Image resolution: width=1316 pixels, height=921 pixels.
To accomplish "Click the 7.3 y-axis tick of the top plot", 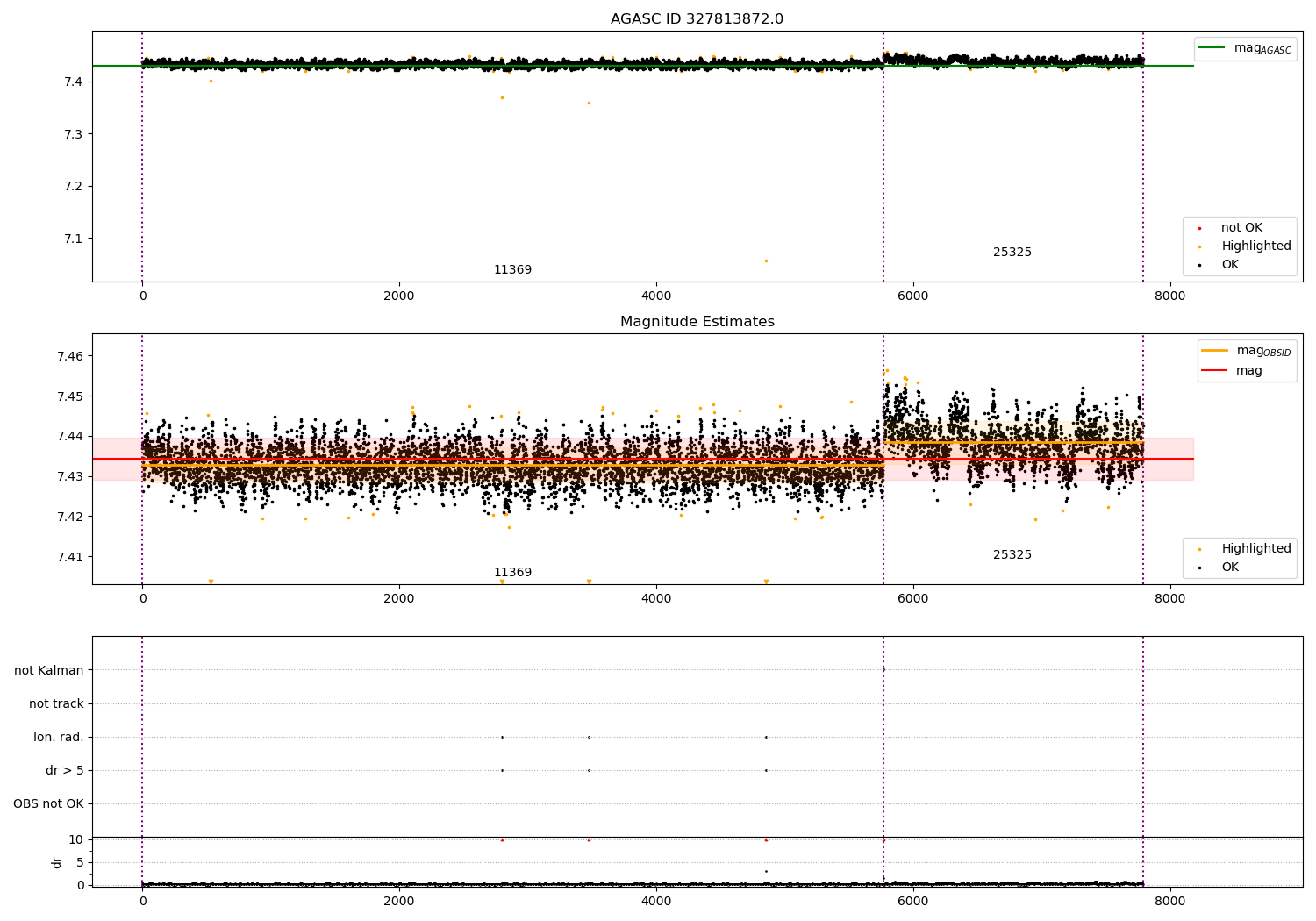I will click(x=74, y=134).
